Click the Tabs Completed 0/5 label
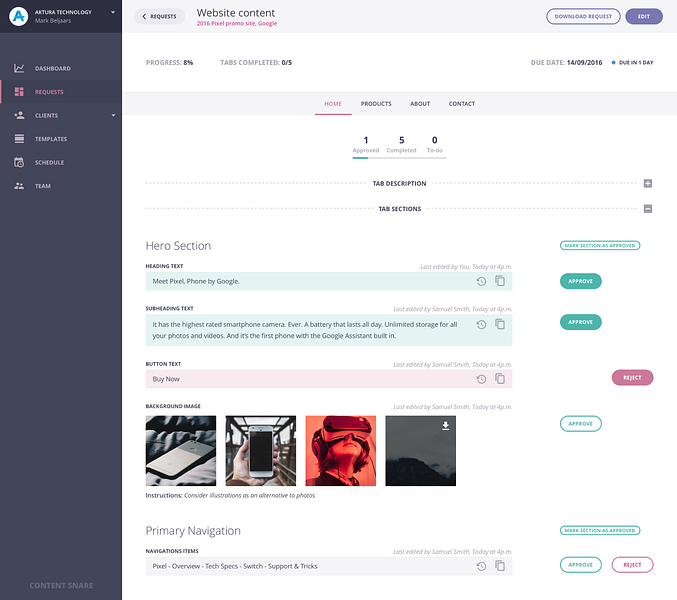 [x=256, y=63]
